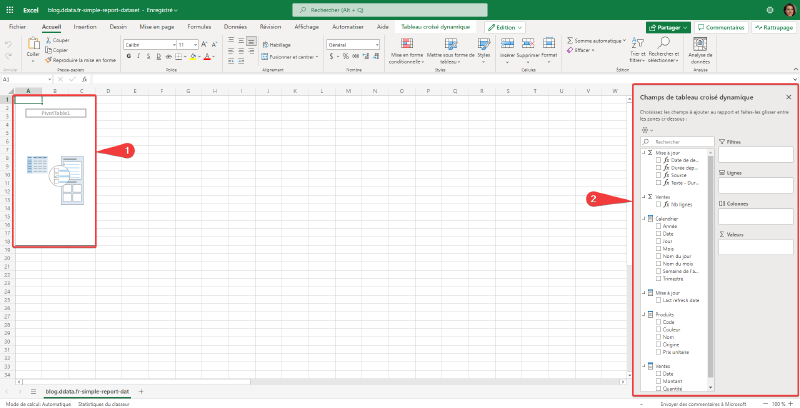Open the fill color yellow swatch
This screenshot has height=408, width=800.
click(x=193, y=56)
